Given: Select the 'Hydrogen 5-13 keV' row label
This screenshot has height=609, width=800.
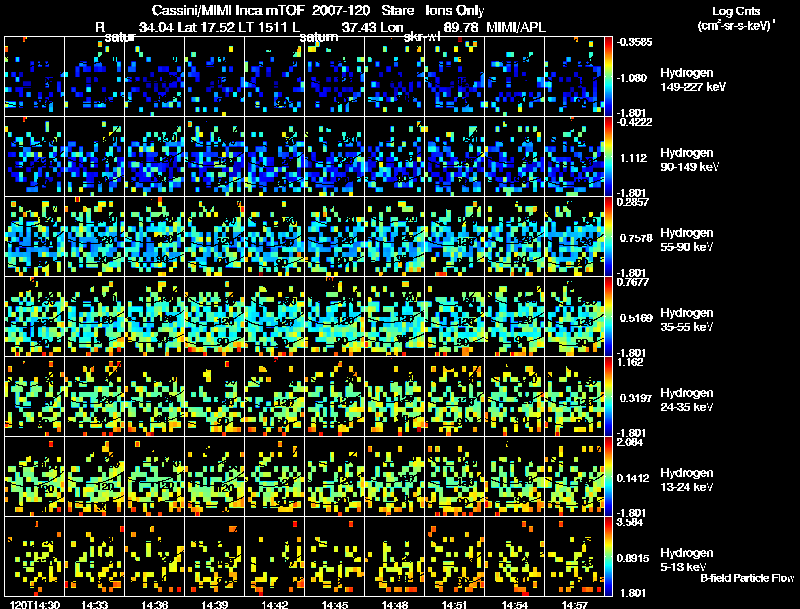Looking at the screenshot, I should click(x=687, y=560).
